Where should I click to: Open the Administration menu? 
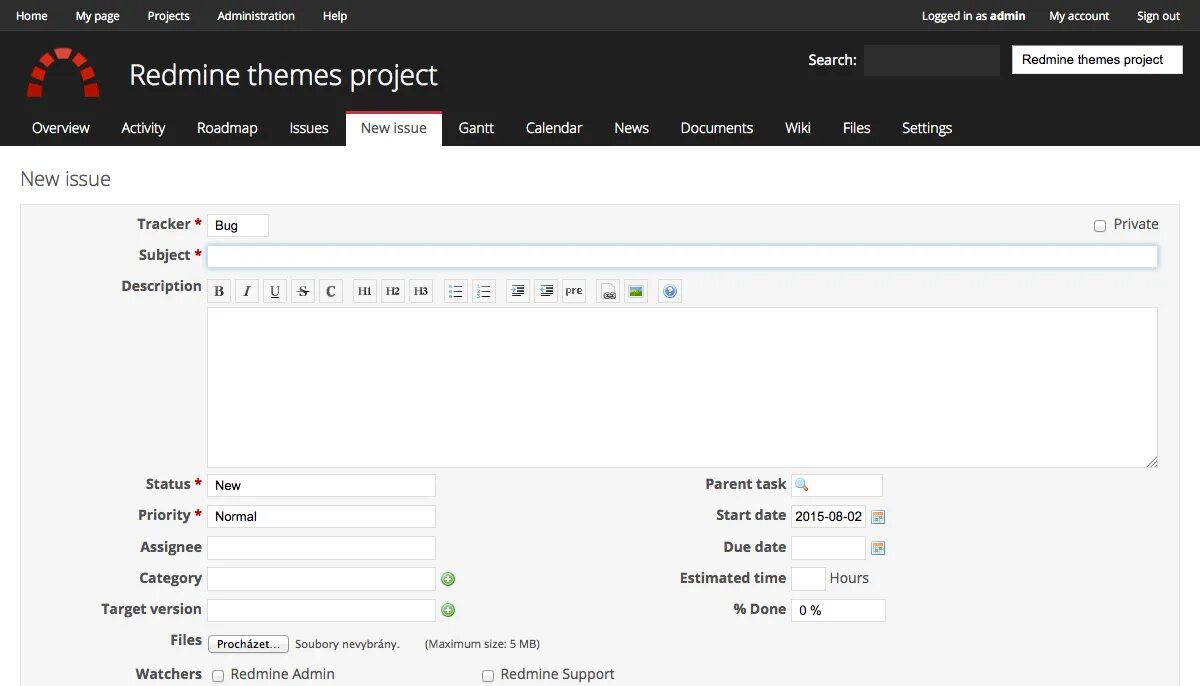[255, 15]
